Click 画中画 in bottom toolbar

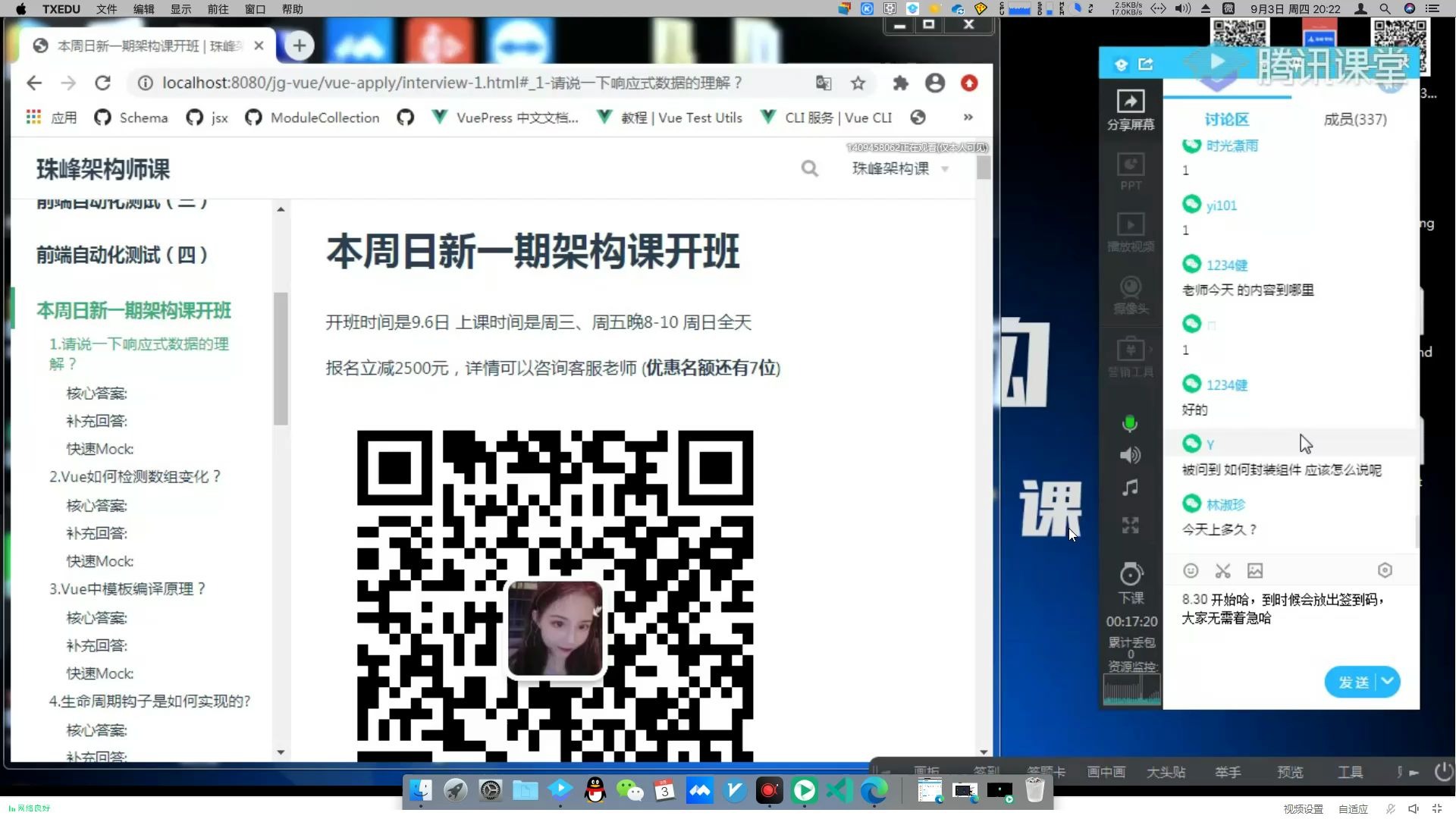(1106, 772)
